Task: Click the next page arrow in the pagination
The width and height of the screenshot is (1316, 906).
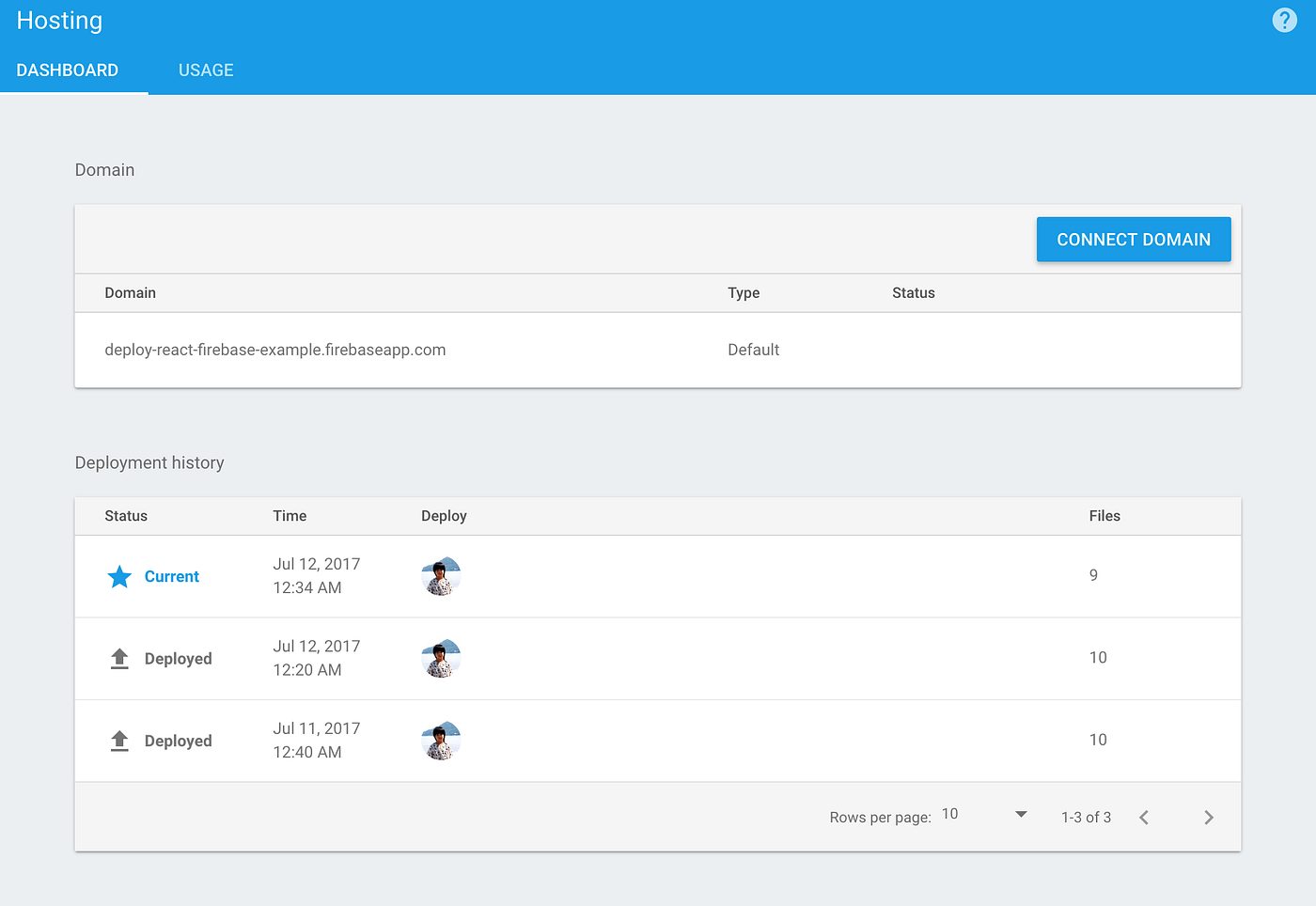Action: point(1209,817)
